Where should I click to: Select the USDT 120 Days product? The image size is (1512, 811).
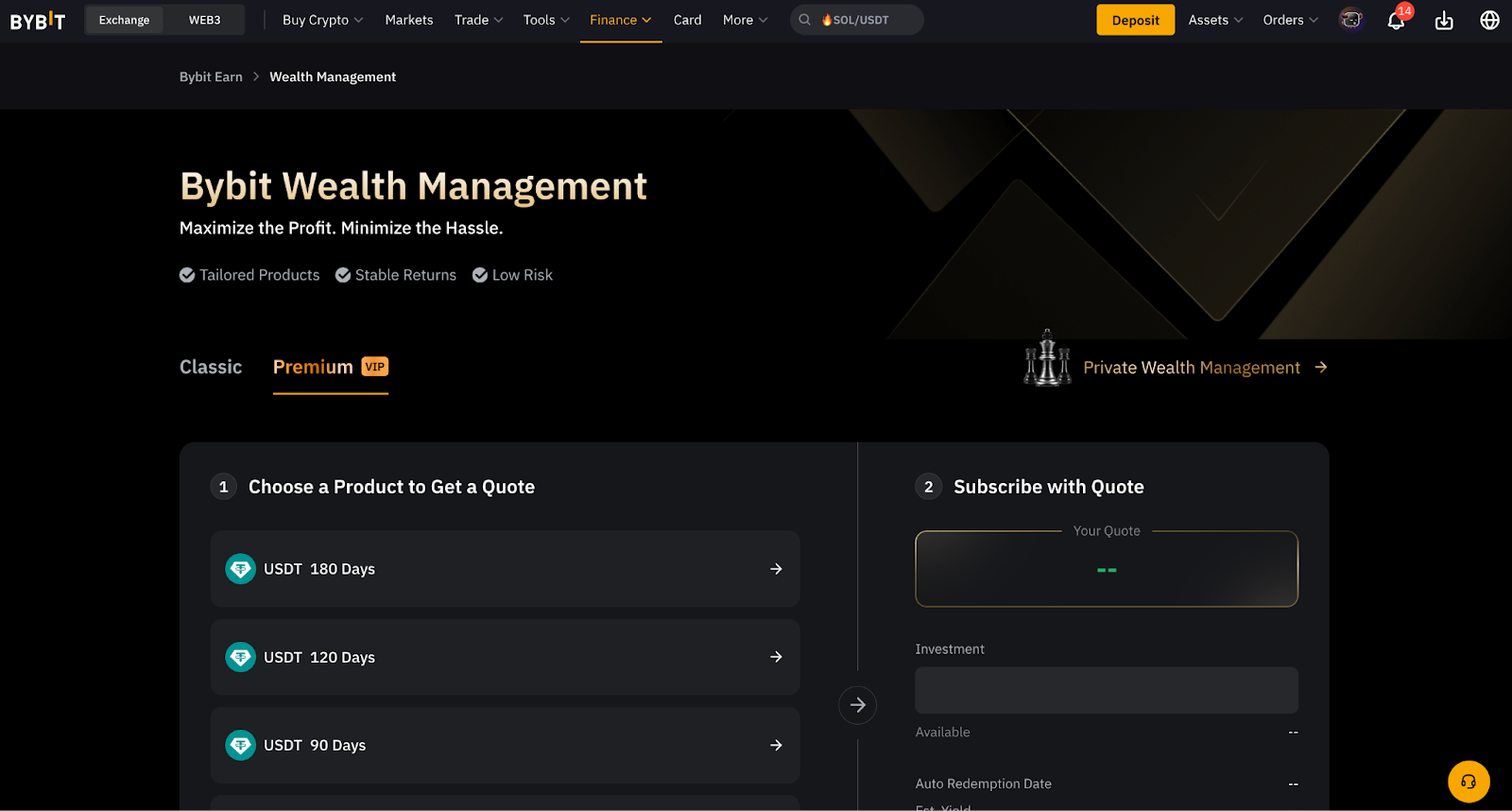pos(505,657)
